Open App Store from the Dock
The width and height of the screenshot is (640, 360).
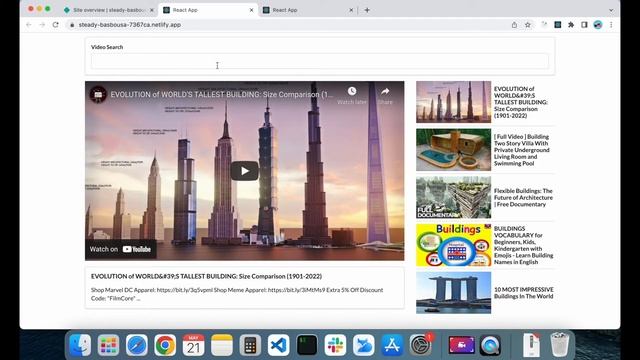click(x=392, y=345)
